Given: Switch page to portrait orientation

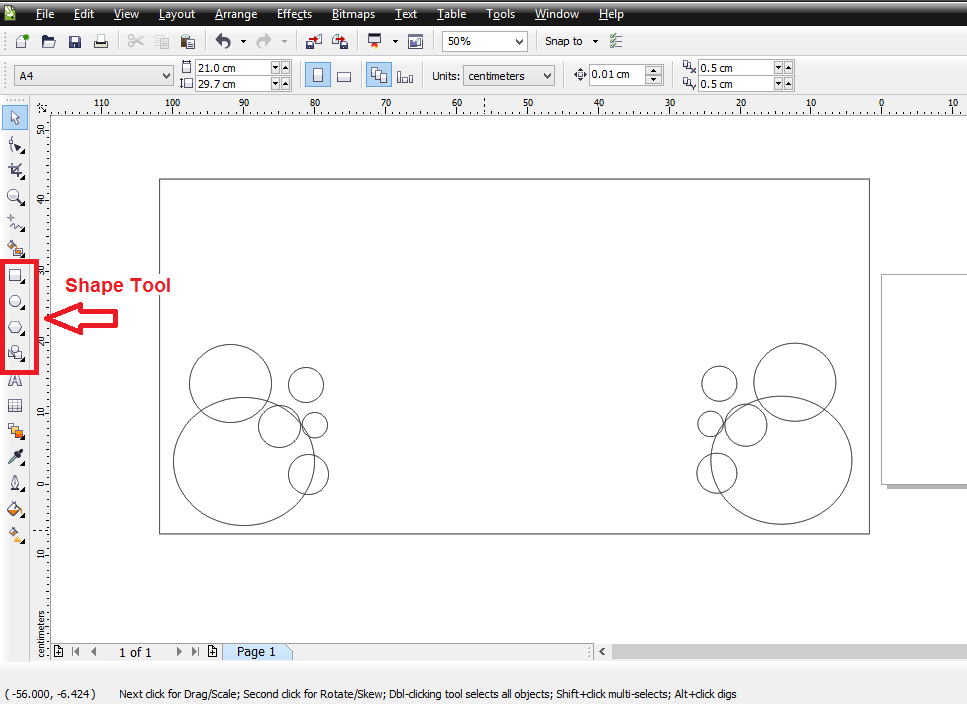Looking at the screenshot, I should (317, 76).
